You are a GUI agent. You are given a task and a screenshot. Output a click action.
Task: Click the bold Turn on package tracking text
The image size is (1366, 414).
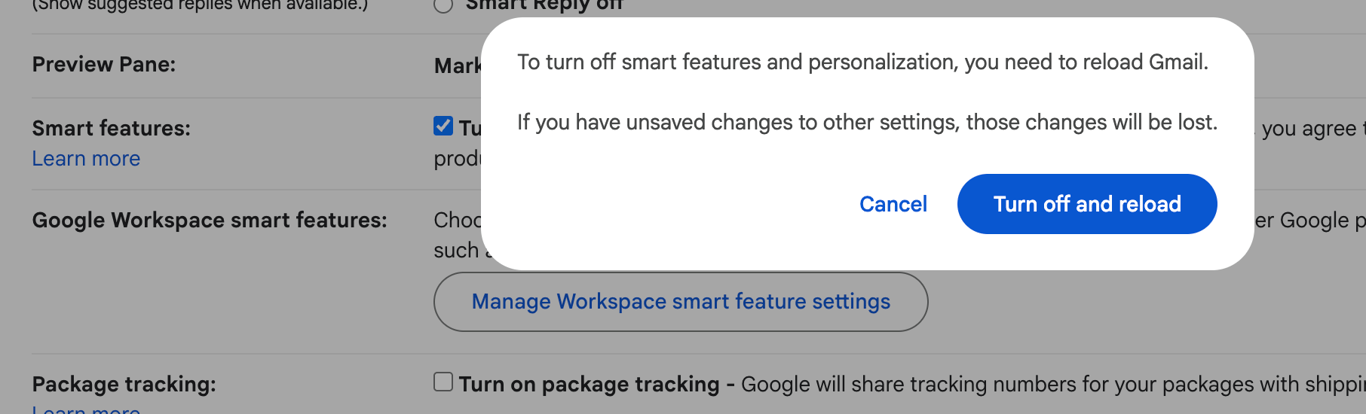click(589, 384)
